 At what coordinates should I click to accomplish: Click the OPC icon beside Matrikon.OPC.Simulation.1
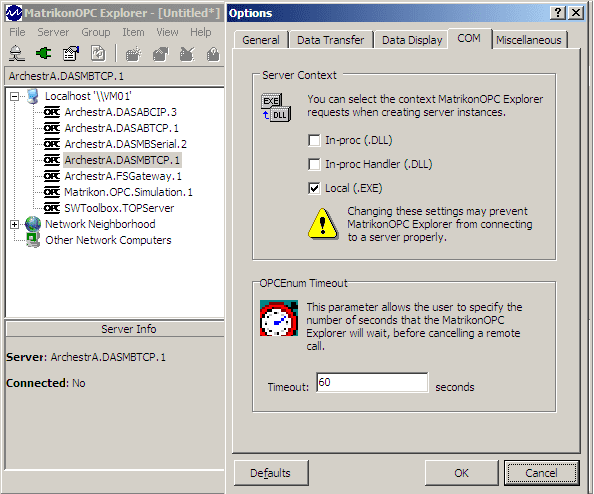coord(52,192)
